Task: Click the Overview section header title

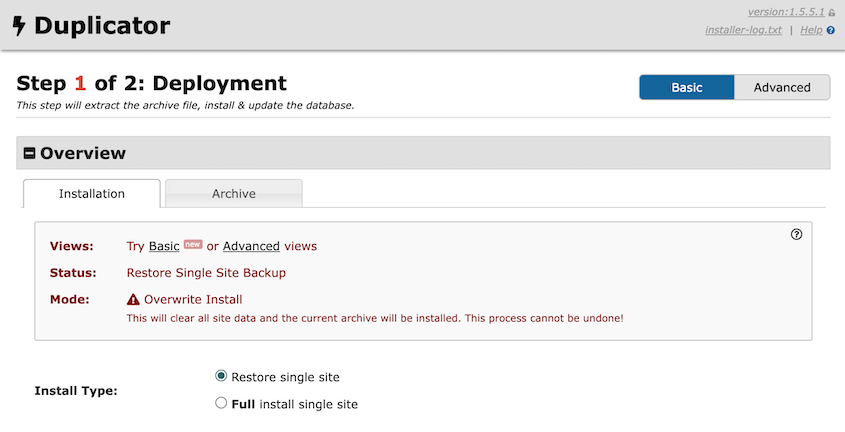Action: click(x=83, y=153)
